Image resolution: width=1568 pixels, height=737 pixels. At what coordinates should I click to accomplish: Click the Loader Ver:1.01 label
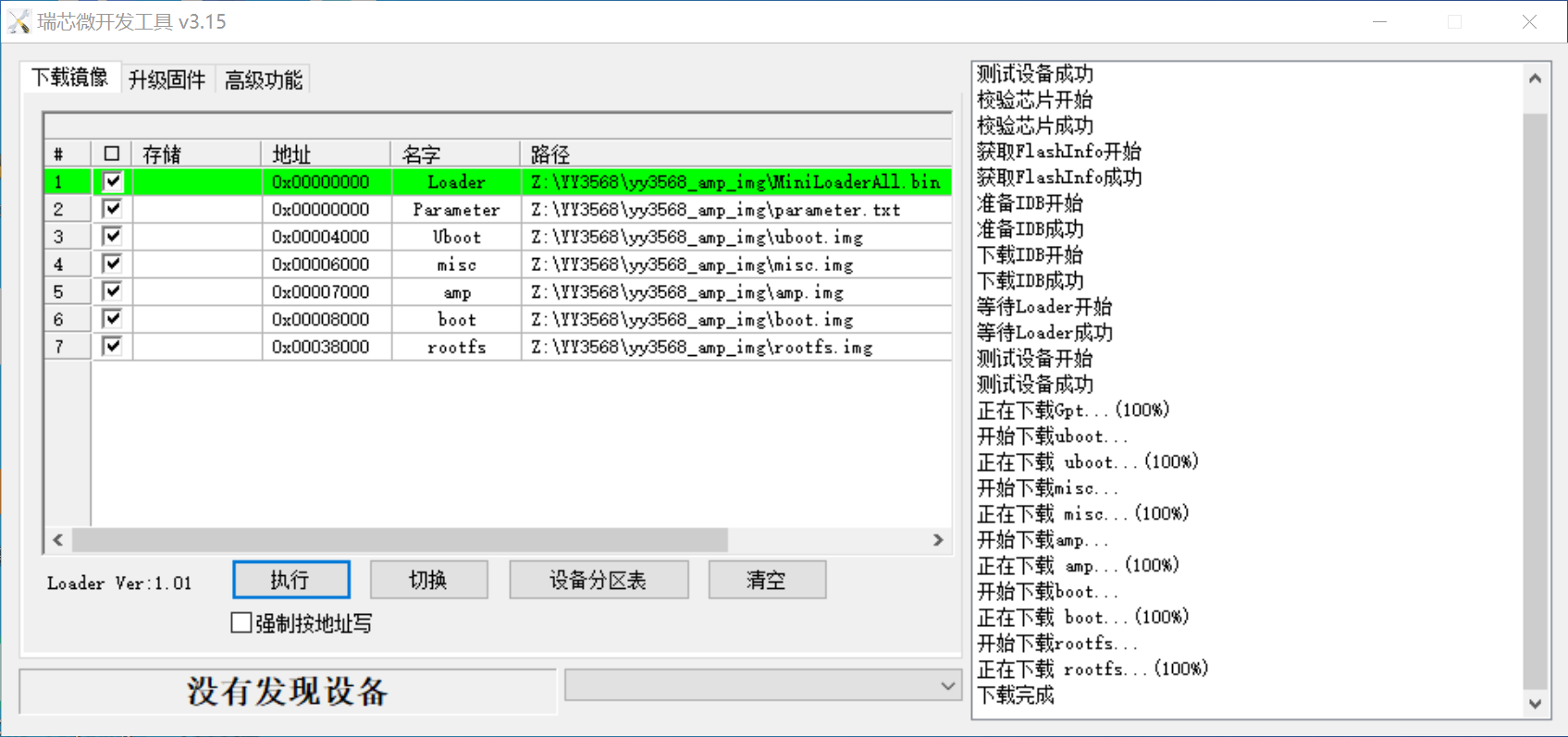click(x=119, y=583)
